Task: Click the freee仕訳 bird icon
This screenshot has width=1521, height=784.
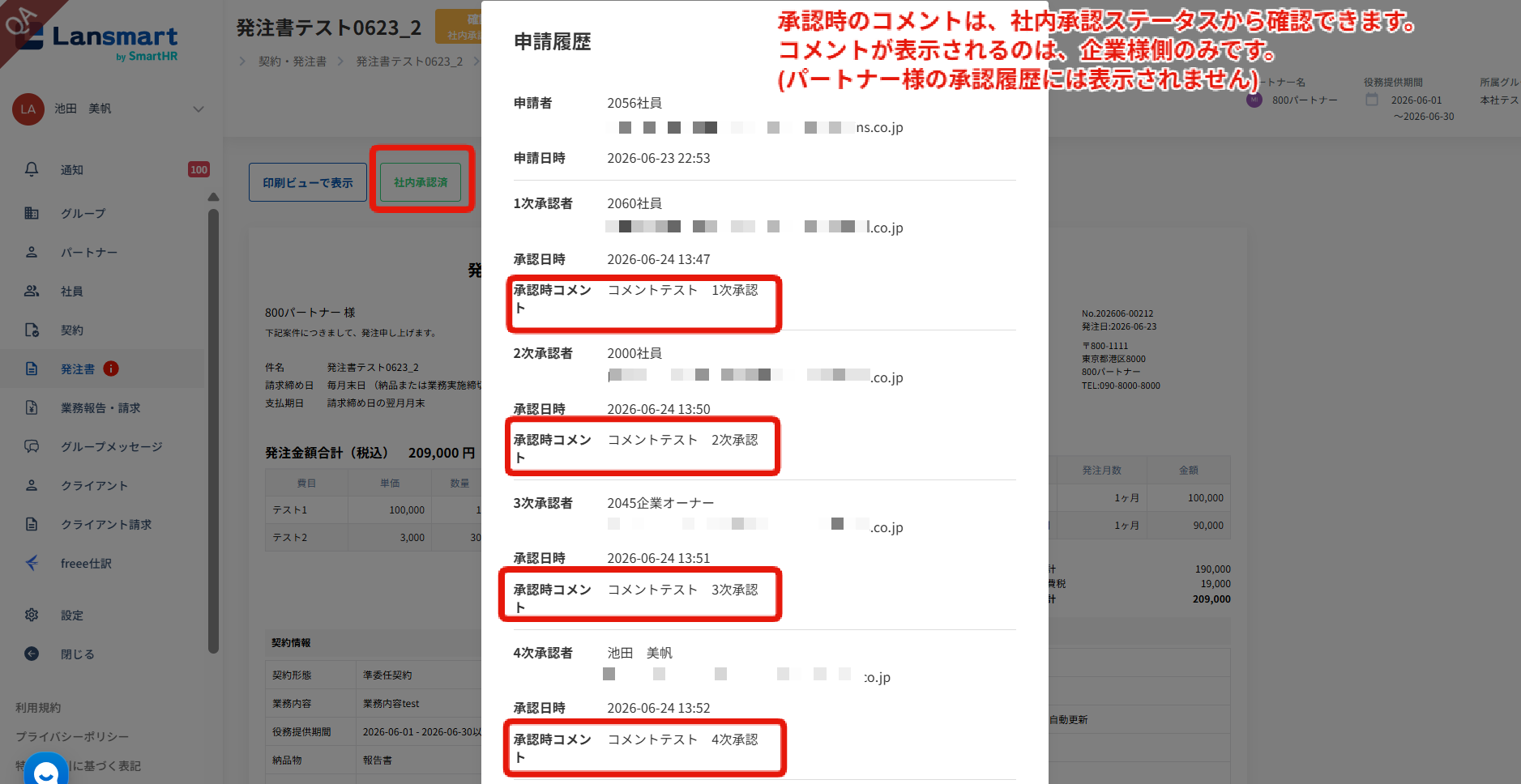Action: tap(32, 563)
